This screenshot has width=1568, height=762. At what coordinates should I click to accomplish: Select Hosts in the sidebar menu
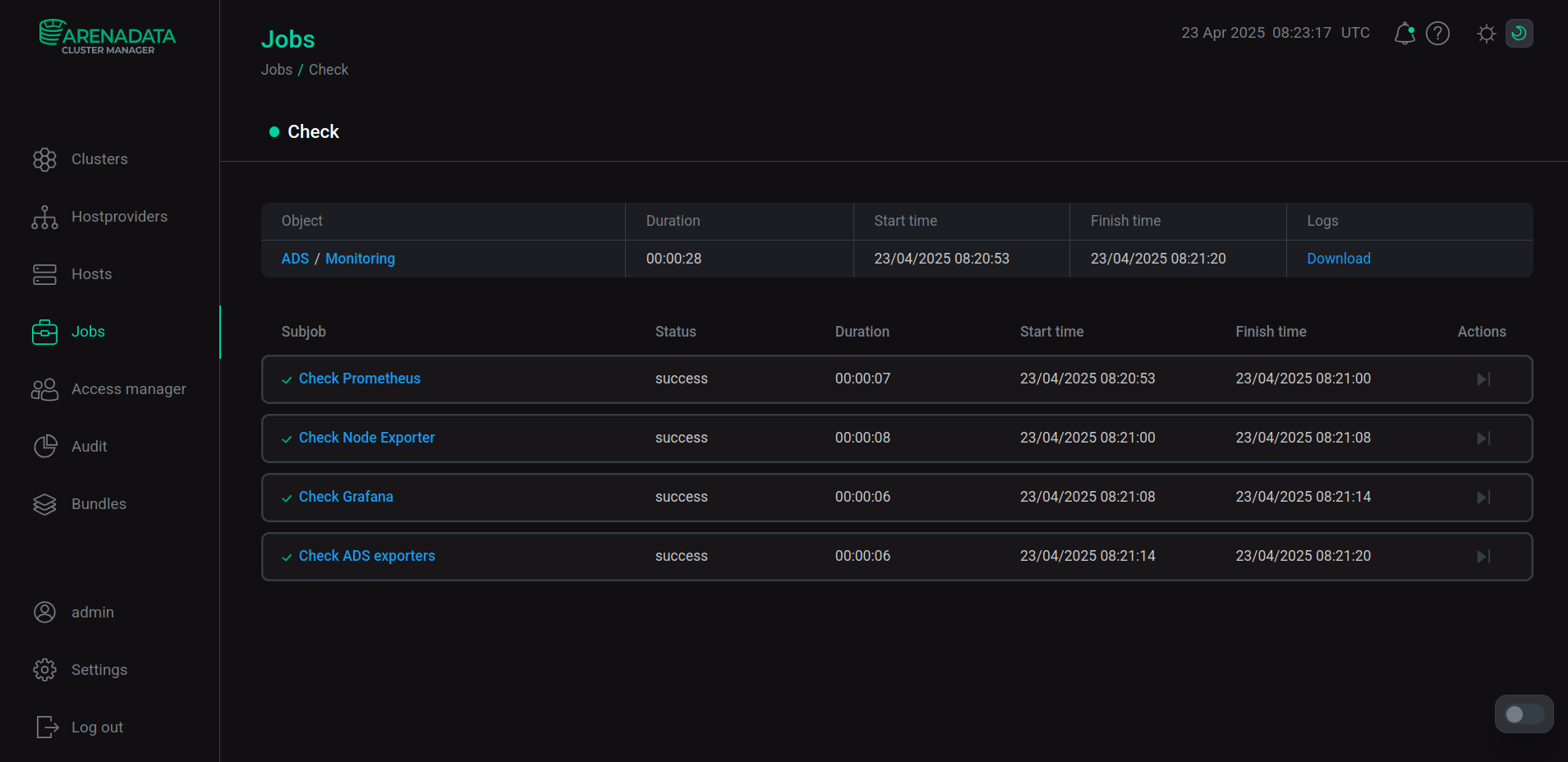coord(91,274)
